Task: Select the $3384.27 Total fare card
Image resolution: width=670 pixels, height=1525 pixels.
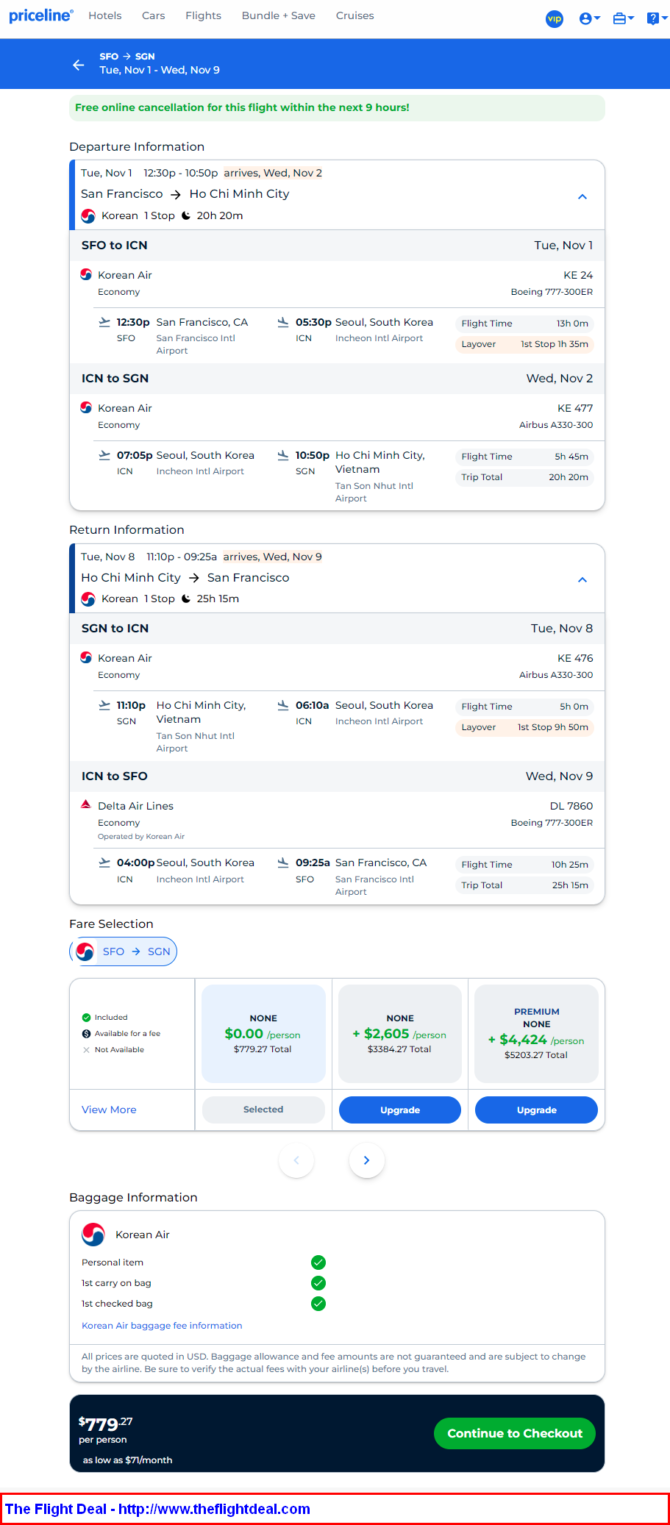Action: [x=400, y=1034]
